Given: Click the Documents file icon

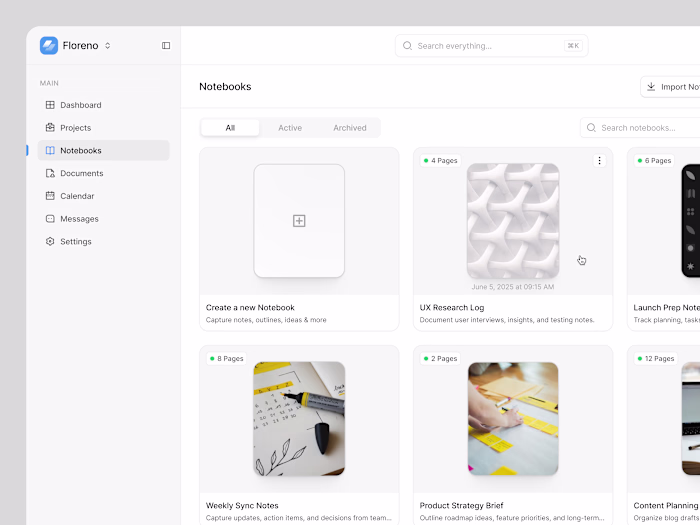Looking at the screenshot, I should pos(50,173).
